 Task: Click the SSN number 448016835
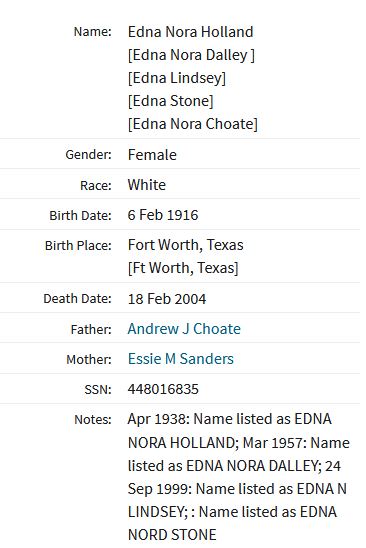[163, 389]
